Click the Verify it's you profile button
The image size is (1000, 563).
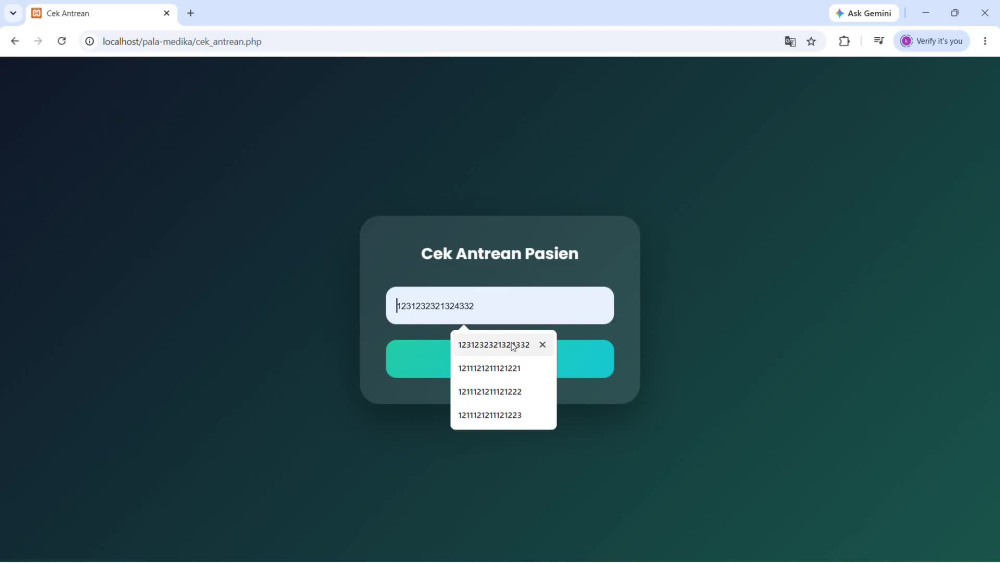[931, 41]
